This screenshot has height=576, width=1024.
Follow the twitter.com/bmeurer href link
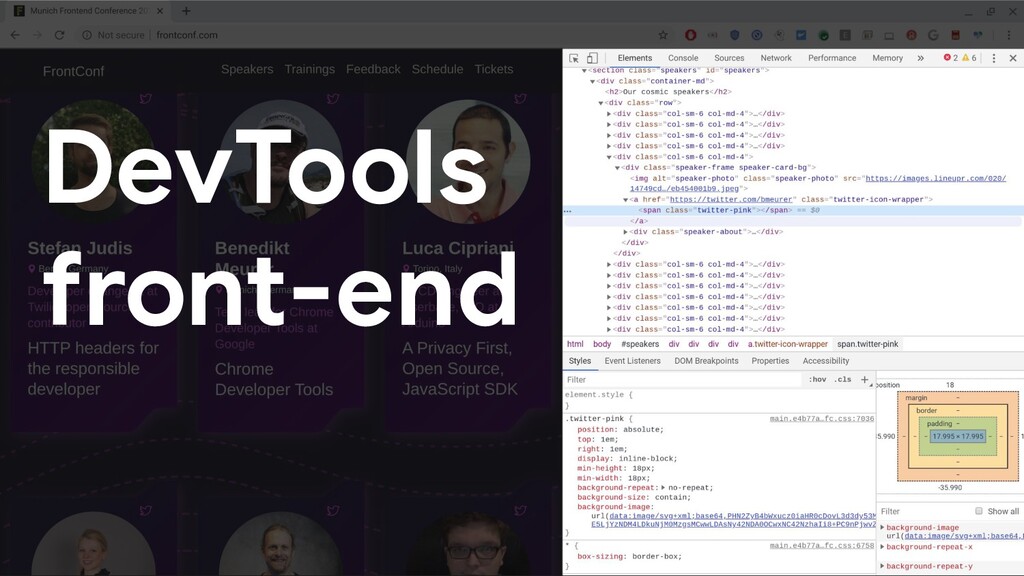pos(731,200)
